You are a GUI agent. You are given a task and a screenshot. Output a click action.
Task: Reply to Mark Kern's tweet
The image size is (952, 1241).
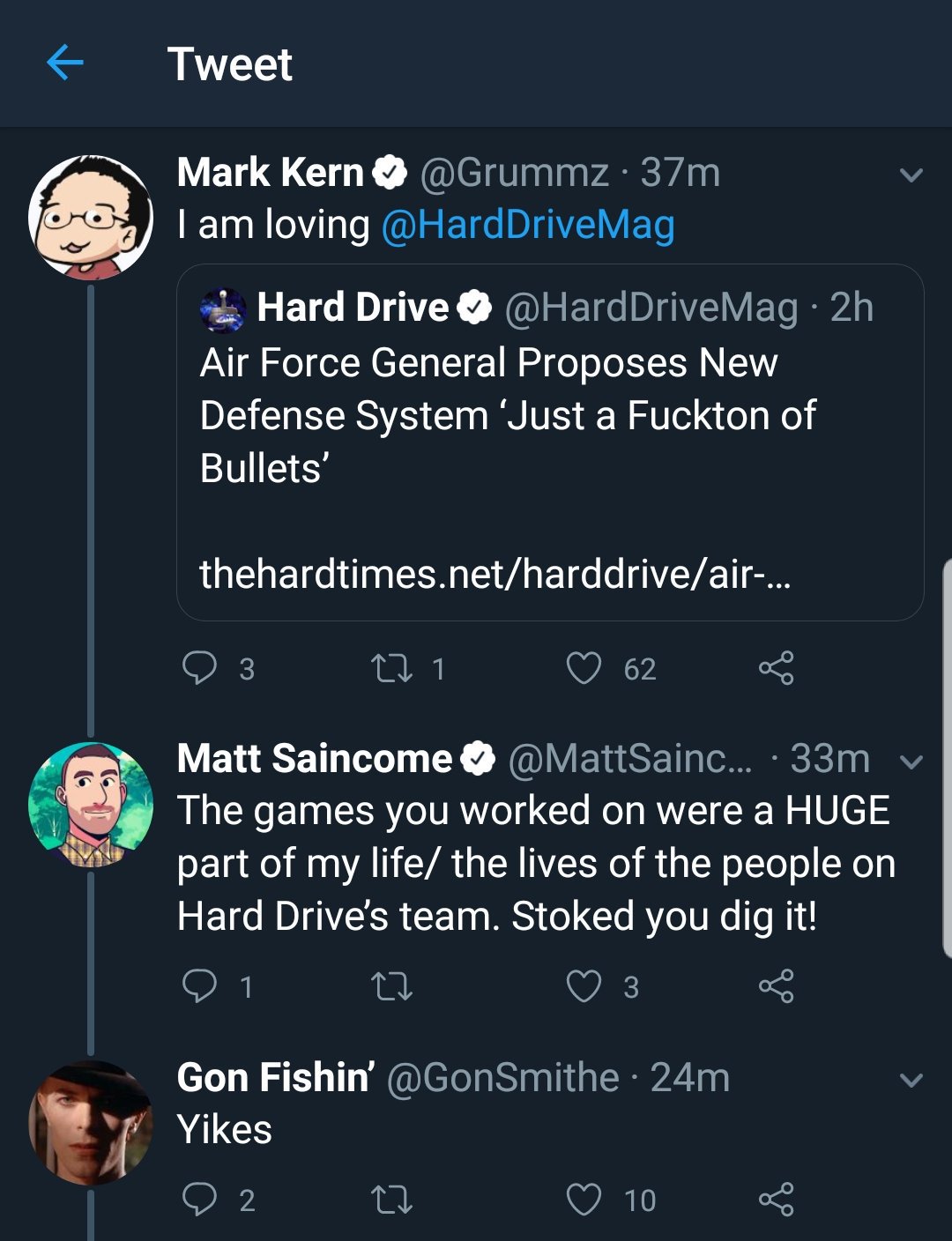coord(199,668)
